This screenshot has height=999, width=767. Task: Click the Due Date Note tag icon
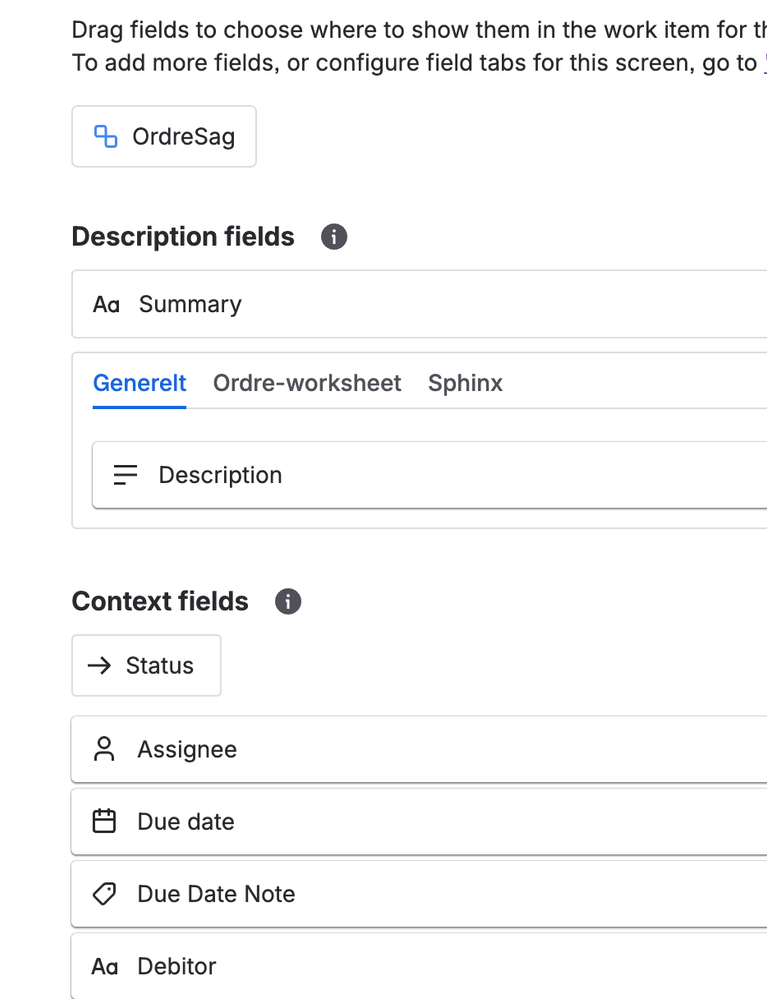pos(104,894)
